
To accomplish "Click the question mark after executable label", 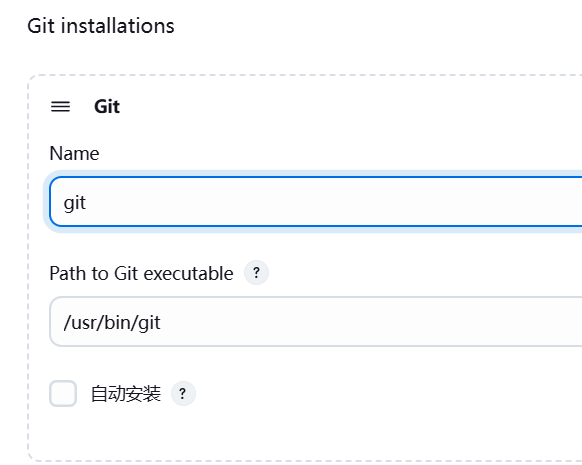I will pos(256,273).
